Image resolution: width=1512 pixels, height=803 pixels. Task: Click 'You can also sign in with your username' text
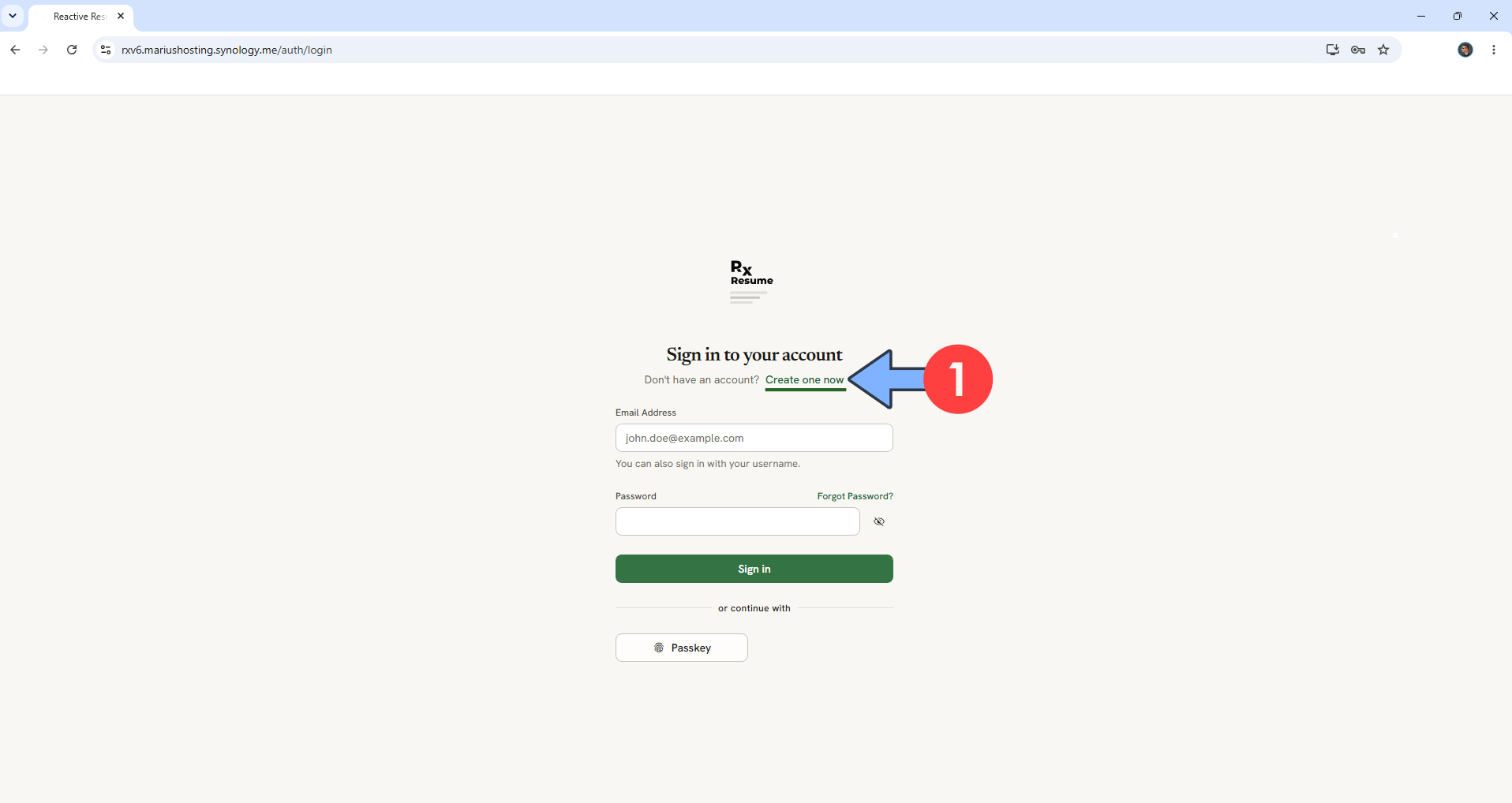(x=708, y=464)
